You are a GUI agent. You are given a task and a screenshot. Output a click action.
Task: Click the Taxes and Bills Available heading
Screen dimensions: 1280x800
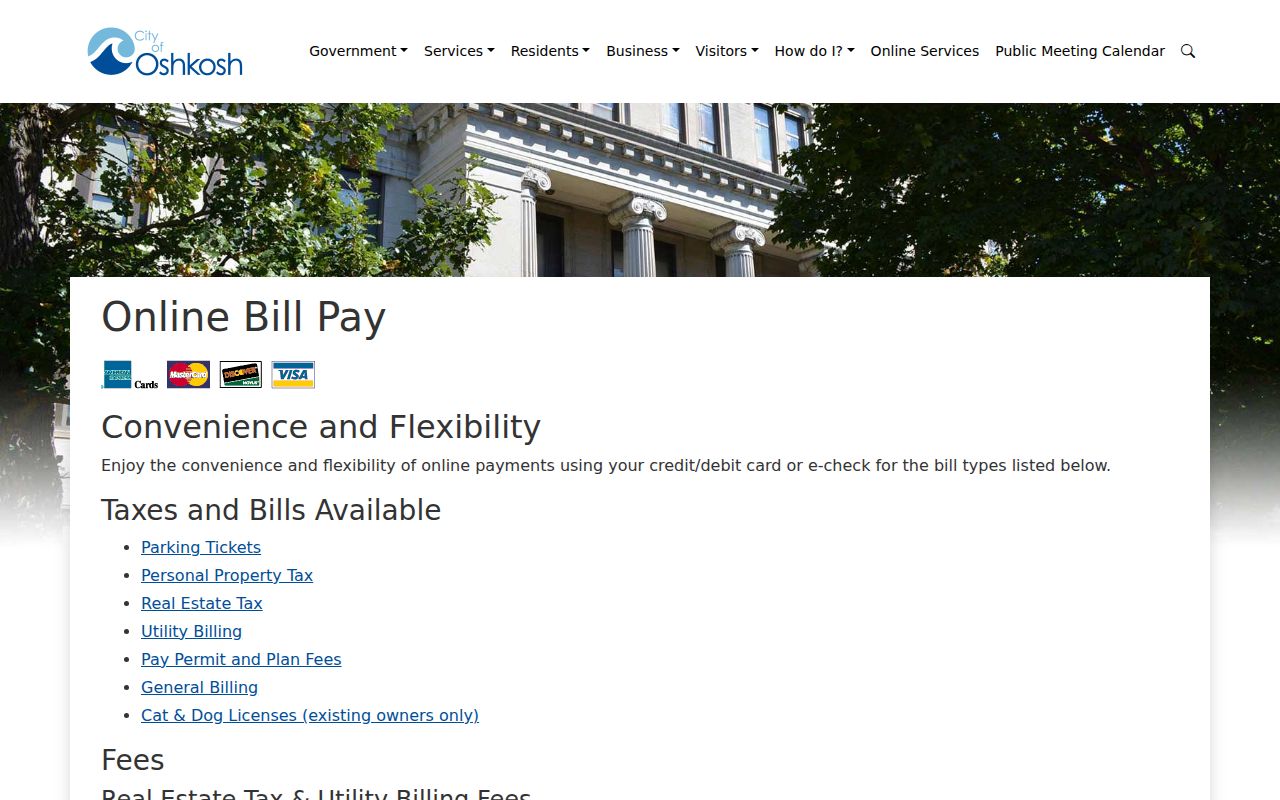(271, 510)
